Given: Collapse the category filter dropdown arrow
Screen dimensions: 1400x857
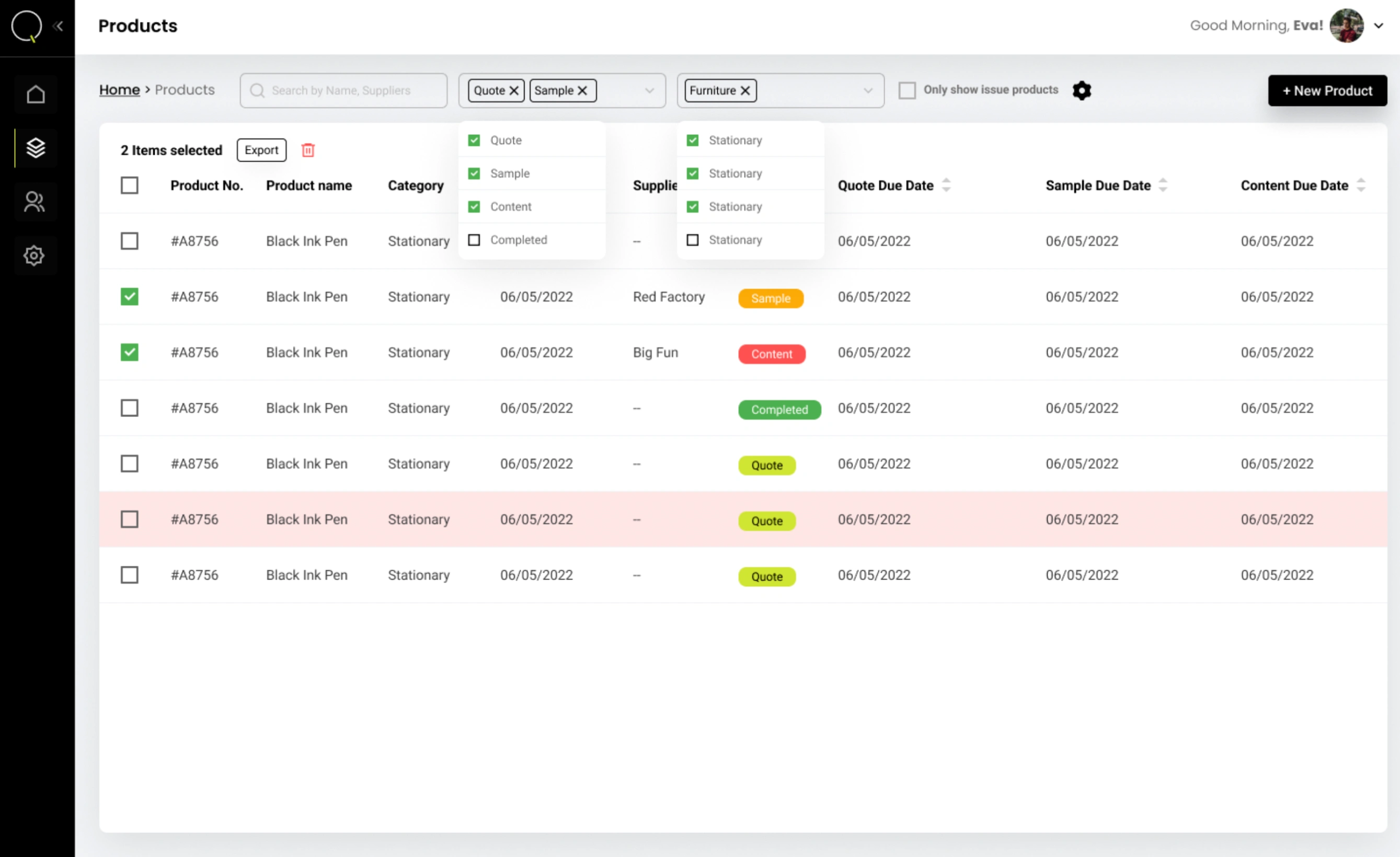Looking at the screenshot, I should coord(868,90).
